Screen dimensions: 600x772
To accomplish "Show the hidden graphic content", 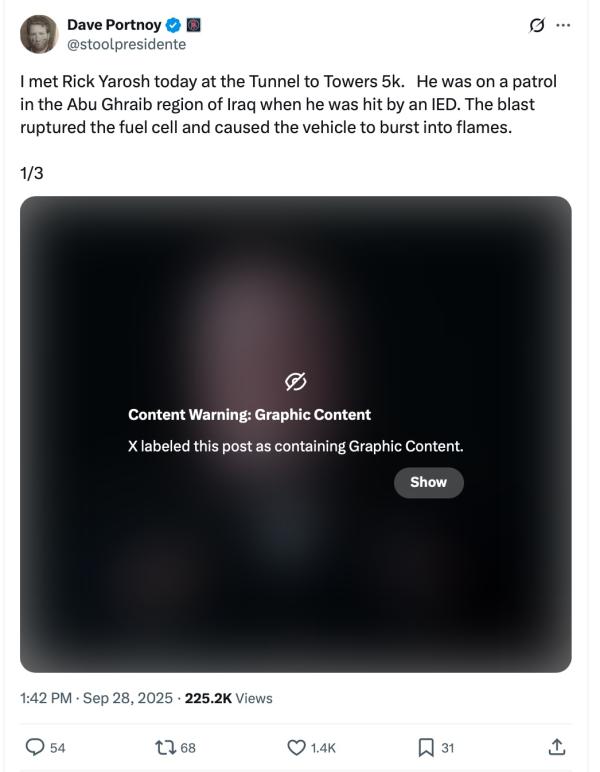I will point(428,482).
